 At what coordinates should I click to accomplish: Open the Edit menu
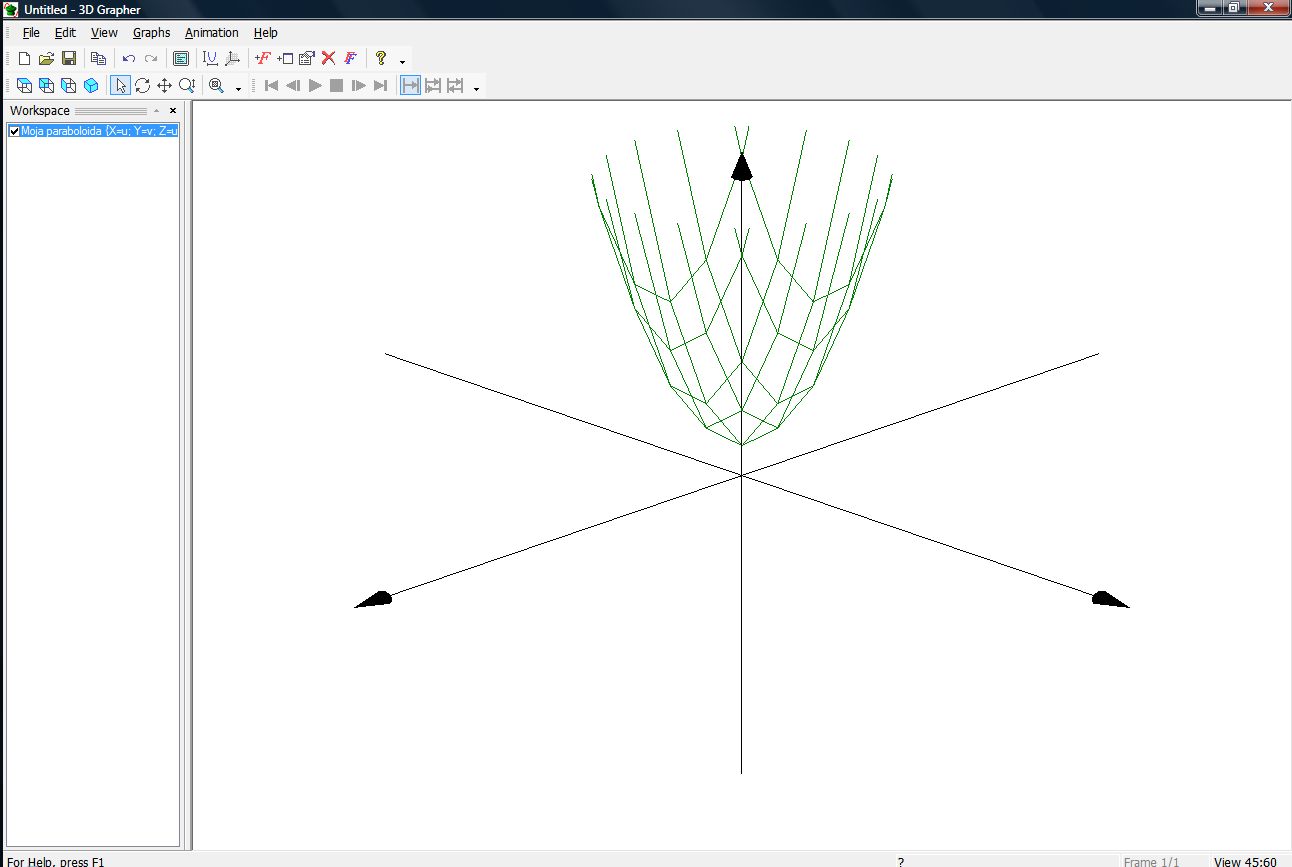(65, 33)
